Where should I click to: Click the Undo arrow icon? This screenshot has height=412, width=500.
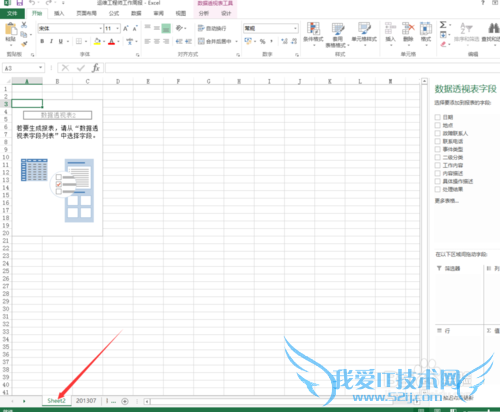pos(32,3)
